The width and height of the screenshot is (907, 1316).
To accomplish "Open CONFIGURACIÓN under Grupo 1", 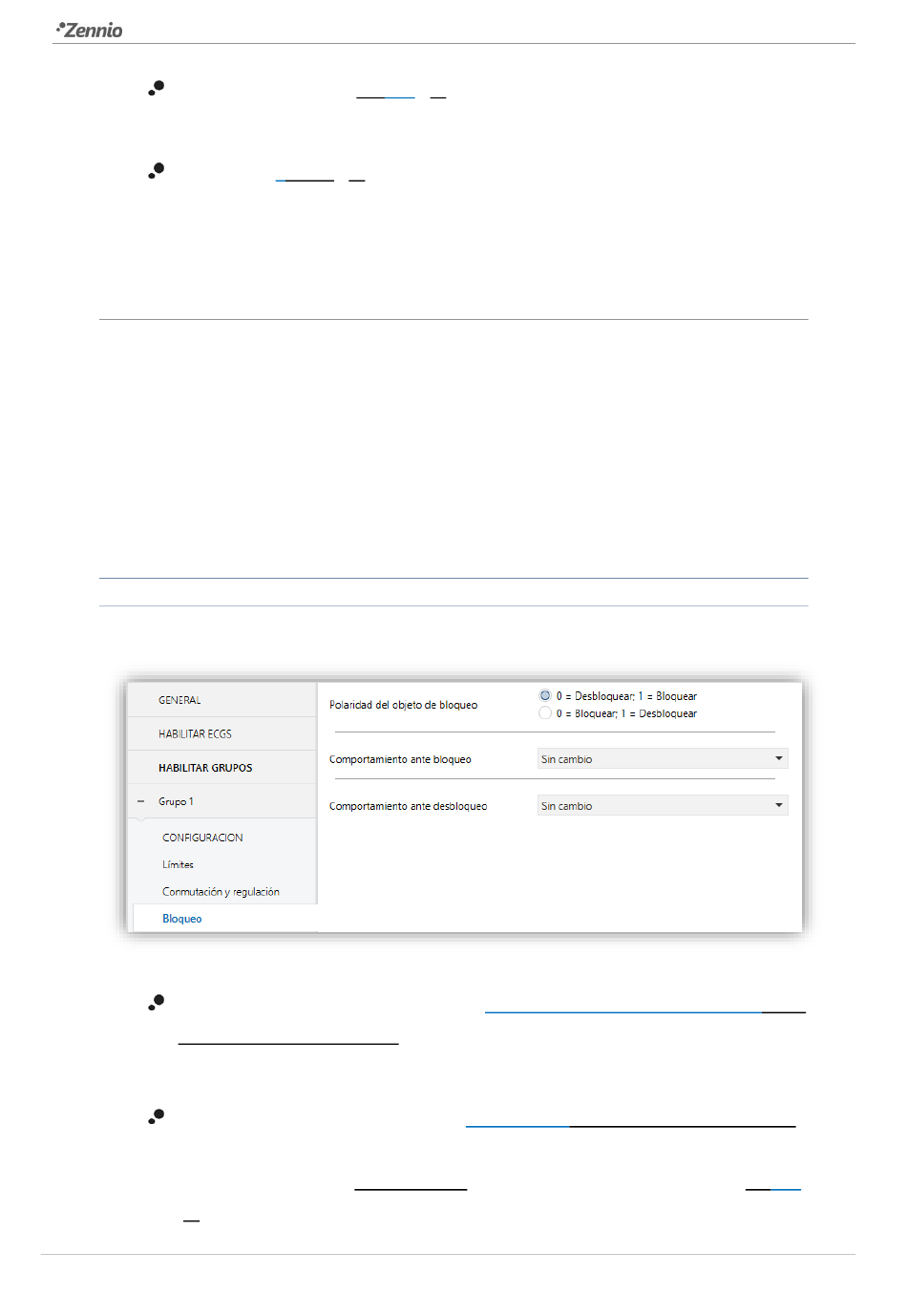I will 202,838.
